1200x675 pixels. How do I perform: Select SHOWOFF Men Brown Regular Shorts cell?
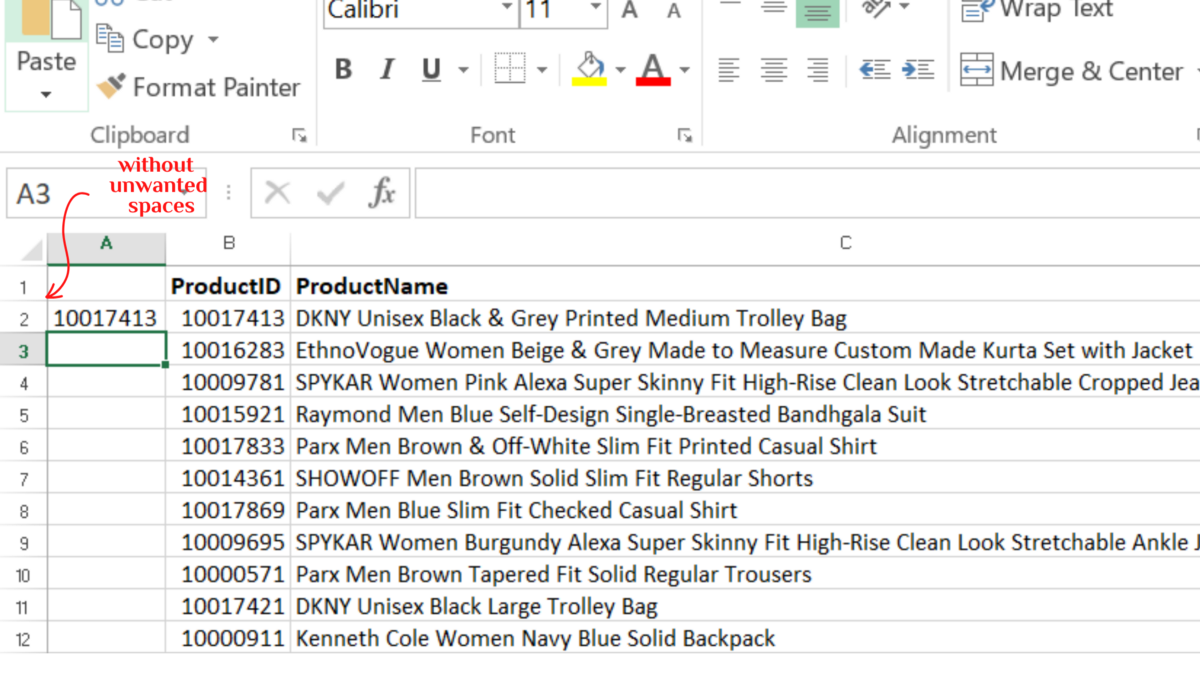(745, 479)
